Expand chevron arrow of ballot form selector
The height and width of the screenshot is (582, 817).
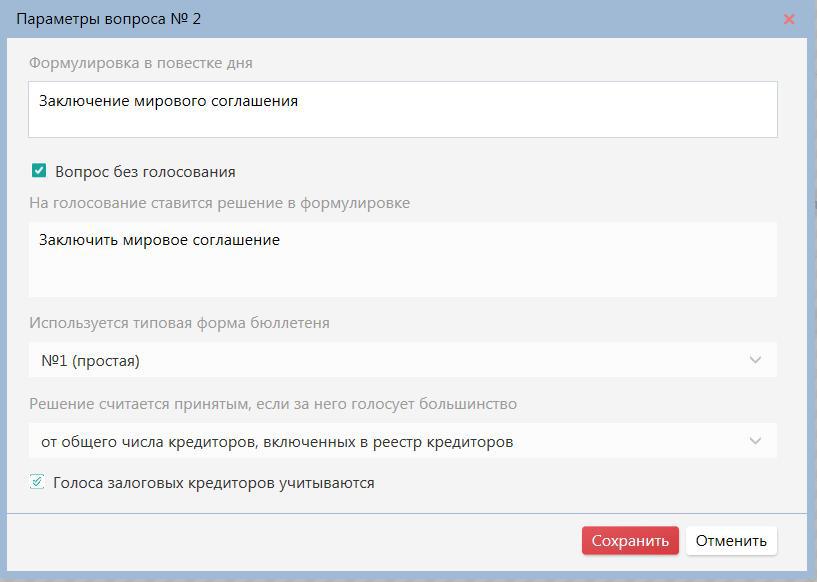pyautogui.click(x=755, y=360)
